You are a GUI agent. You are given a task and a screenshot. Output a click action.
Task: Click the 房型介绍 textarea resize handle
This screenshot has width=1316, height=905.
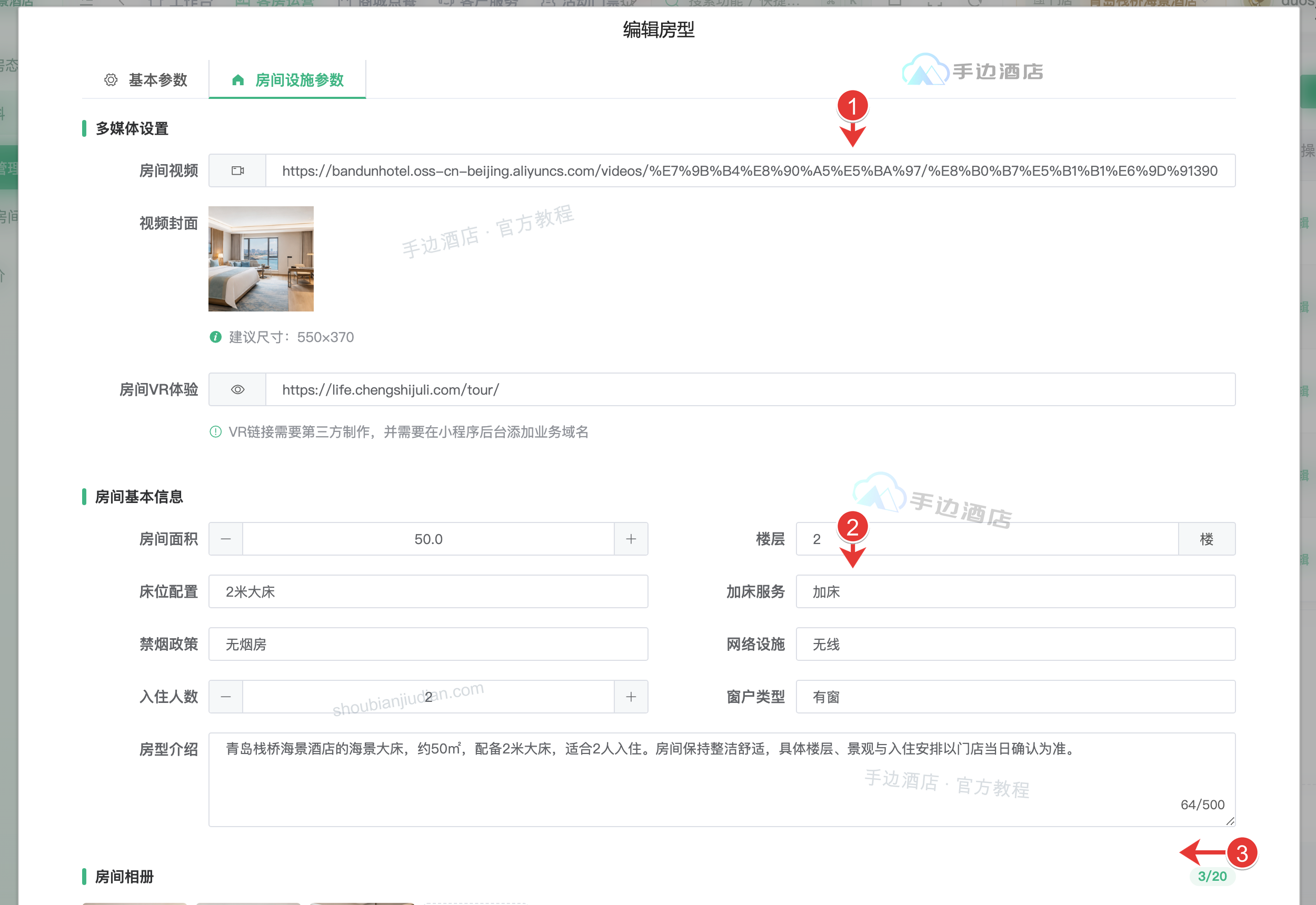pos(1230,821)
